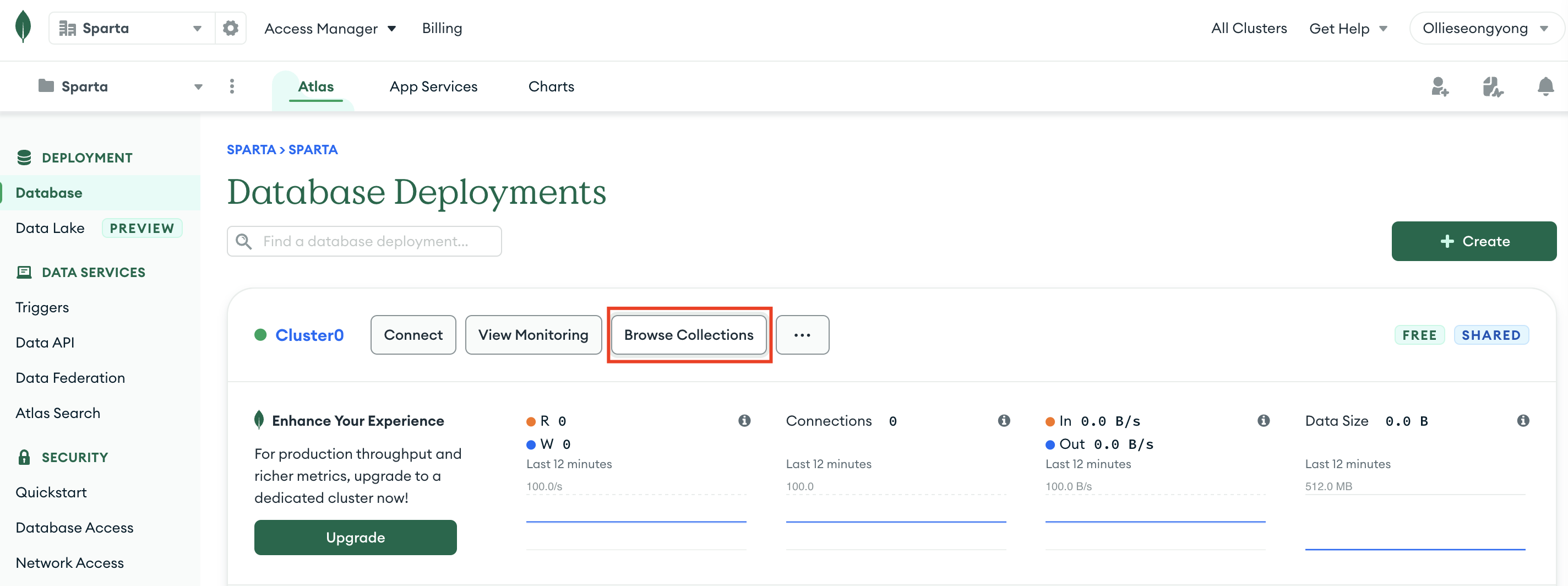This screenshot has height=586, width=1568.
Task: Switch to the App Services tab
Action: pos(433,86)
